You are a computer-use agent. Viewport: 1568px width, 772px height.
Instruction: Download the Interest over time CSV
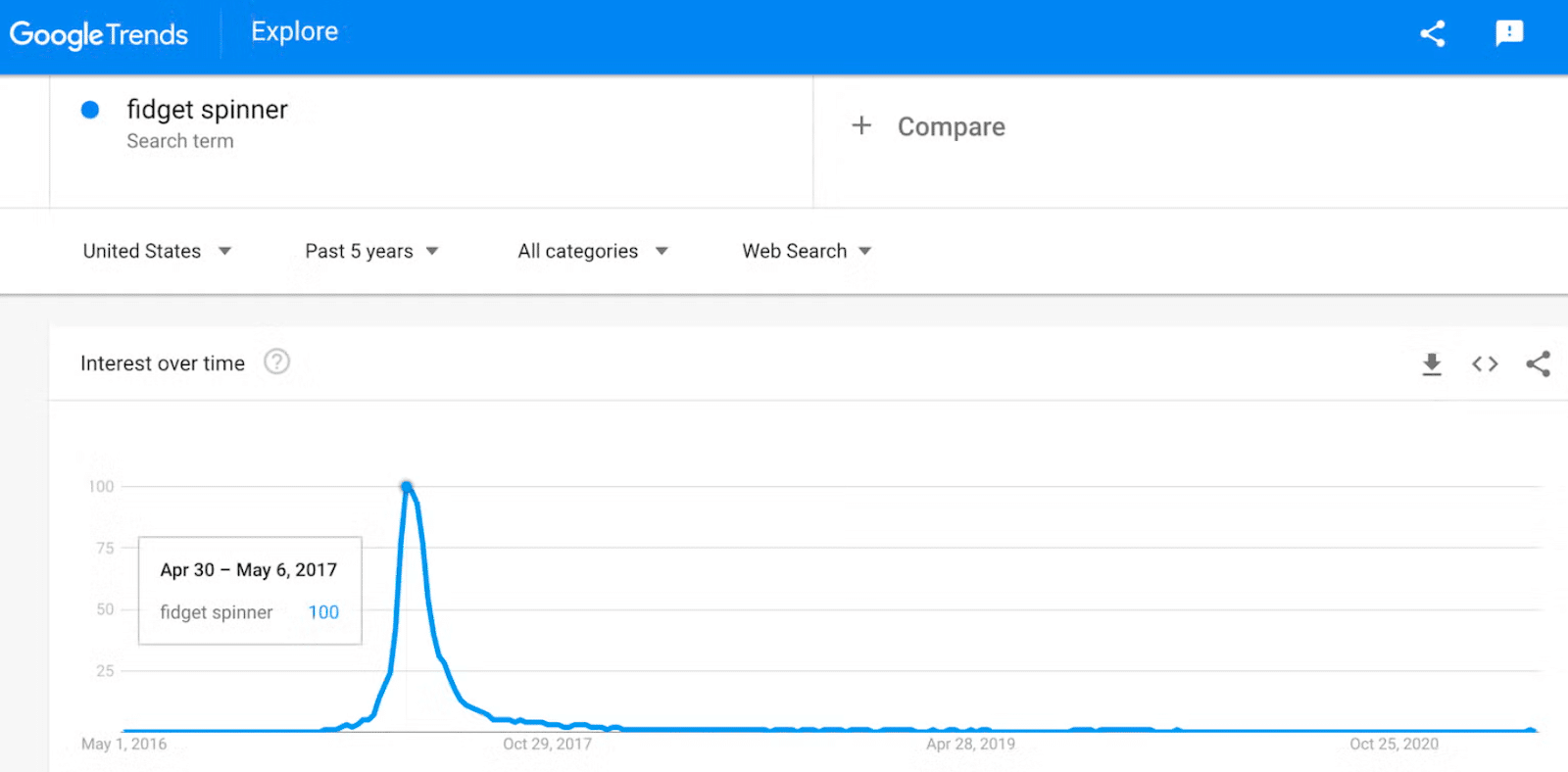click(x=1432, y=364)
